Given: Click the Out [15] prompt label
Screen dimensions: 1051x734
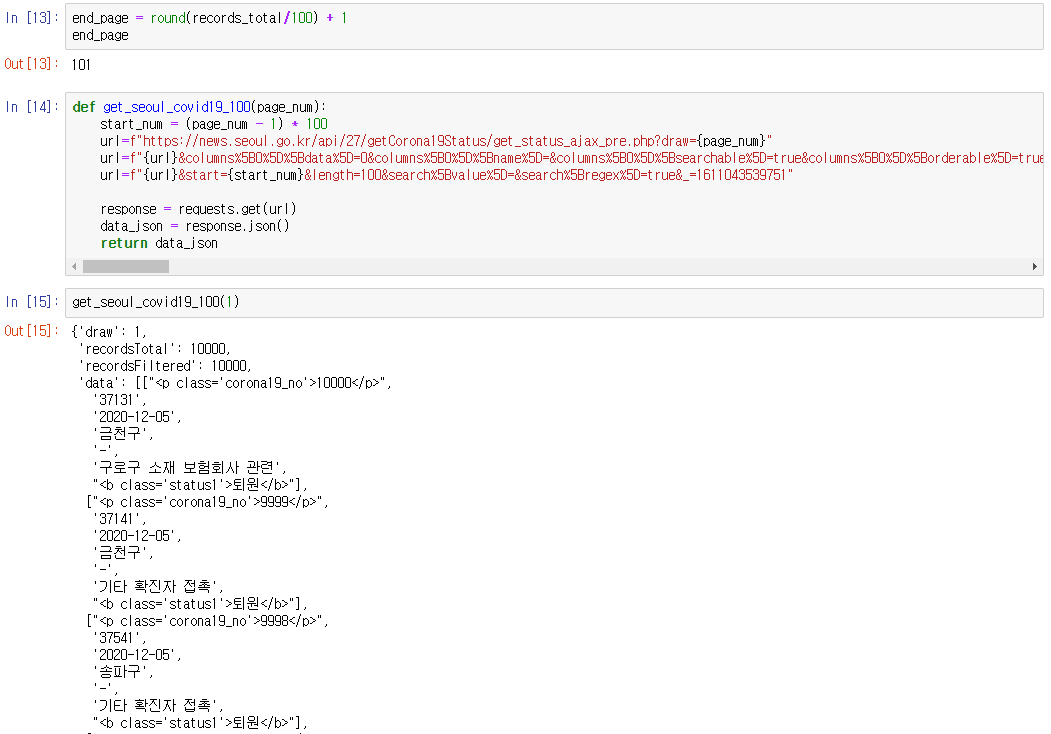Looking at the screenshot, I should [x=32, y=330].
